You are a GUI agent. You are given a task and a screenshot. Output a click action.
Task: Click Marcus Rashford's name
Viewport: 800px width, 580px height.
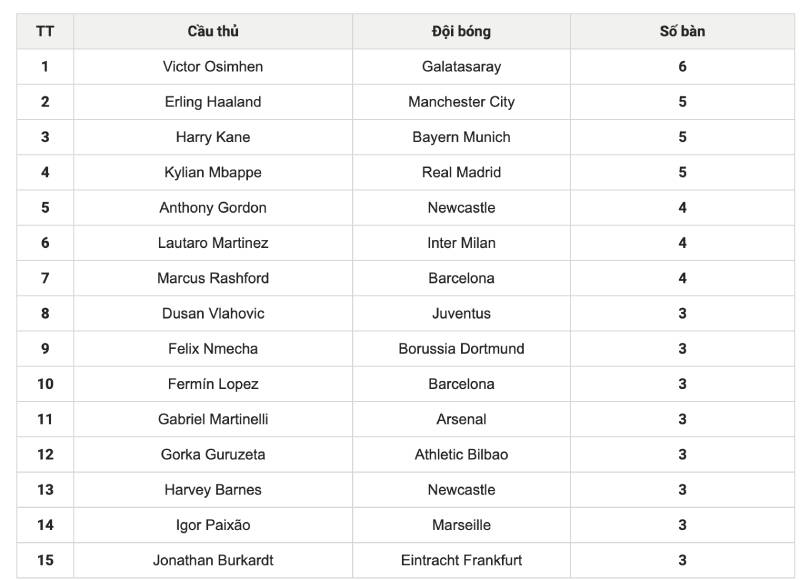click(x=213, y=278)
